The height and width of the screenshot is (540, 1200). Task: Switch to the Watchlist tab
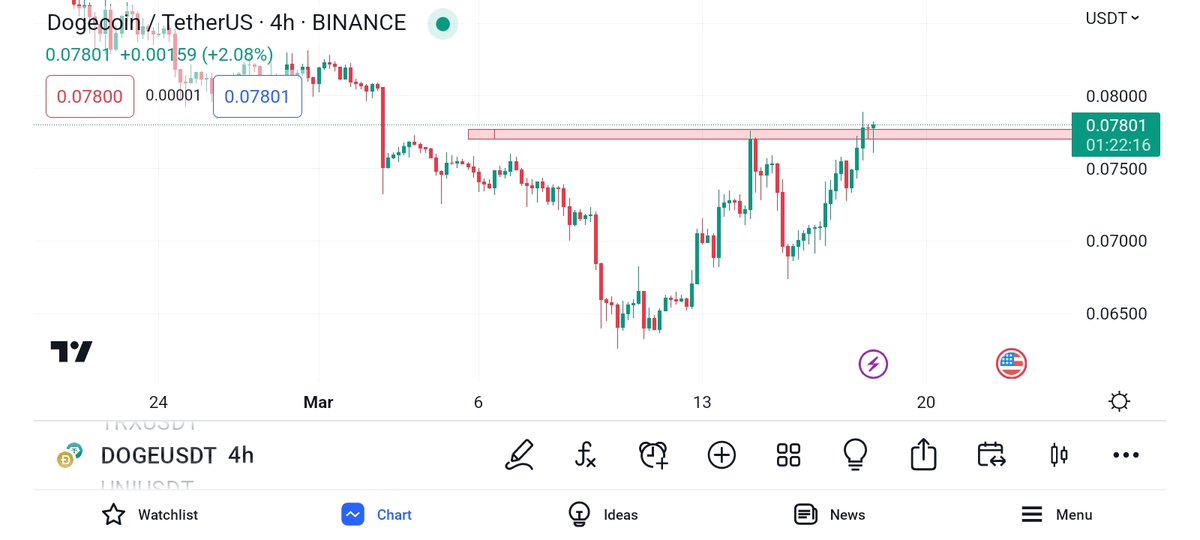(150, 515)
